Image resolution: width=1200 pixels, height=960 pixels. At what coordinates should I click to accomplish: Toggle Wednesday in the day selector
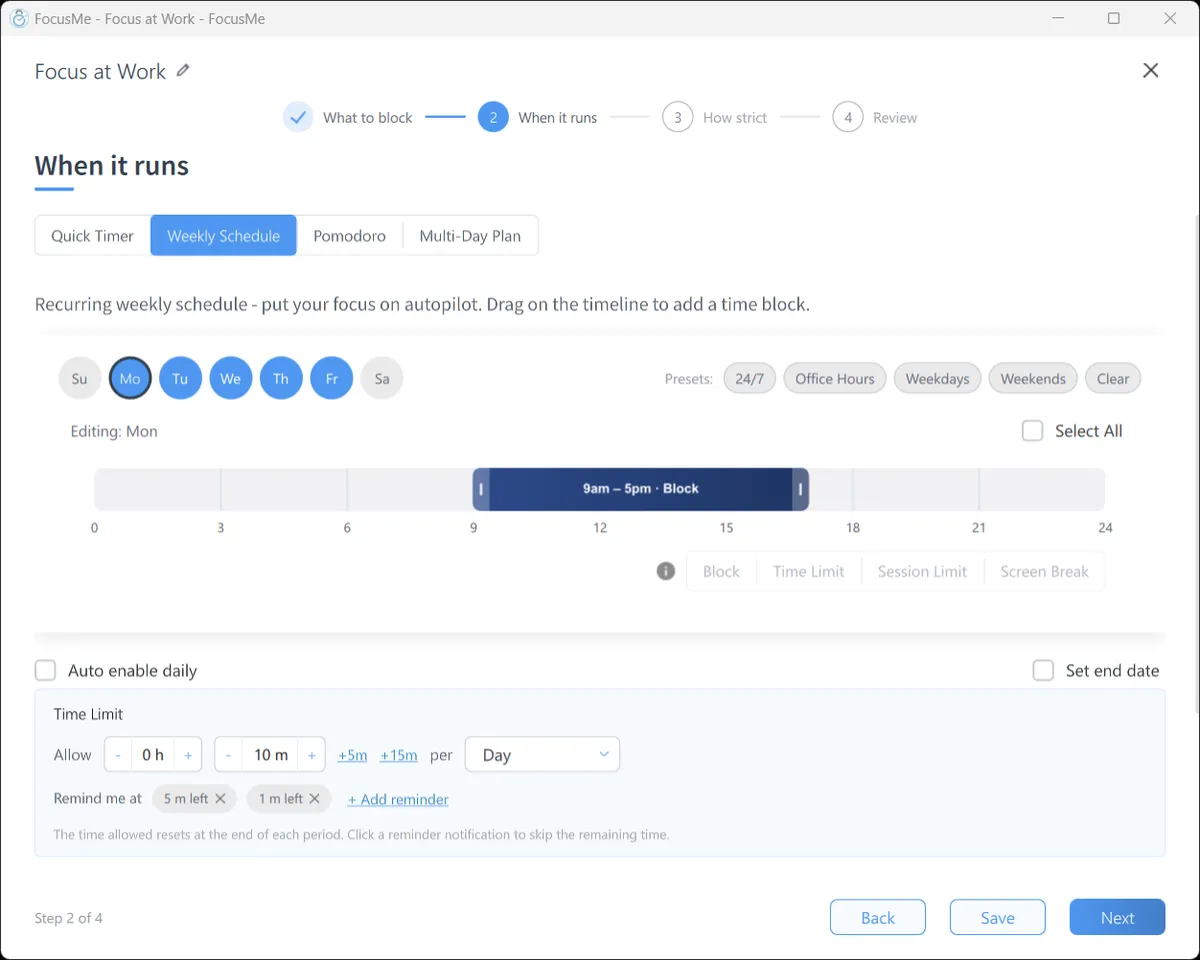pyautogui.click(x=231, y=379)
